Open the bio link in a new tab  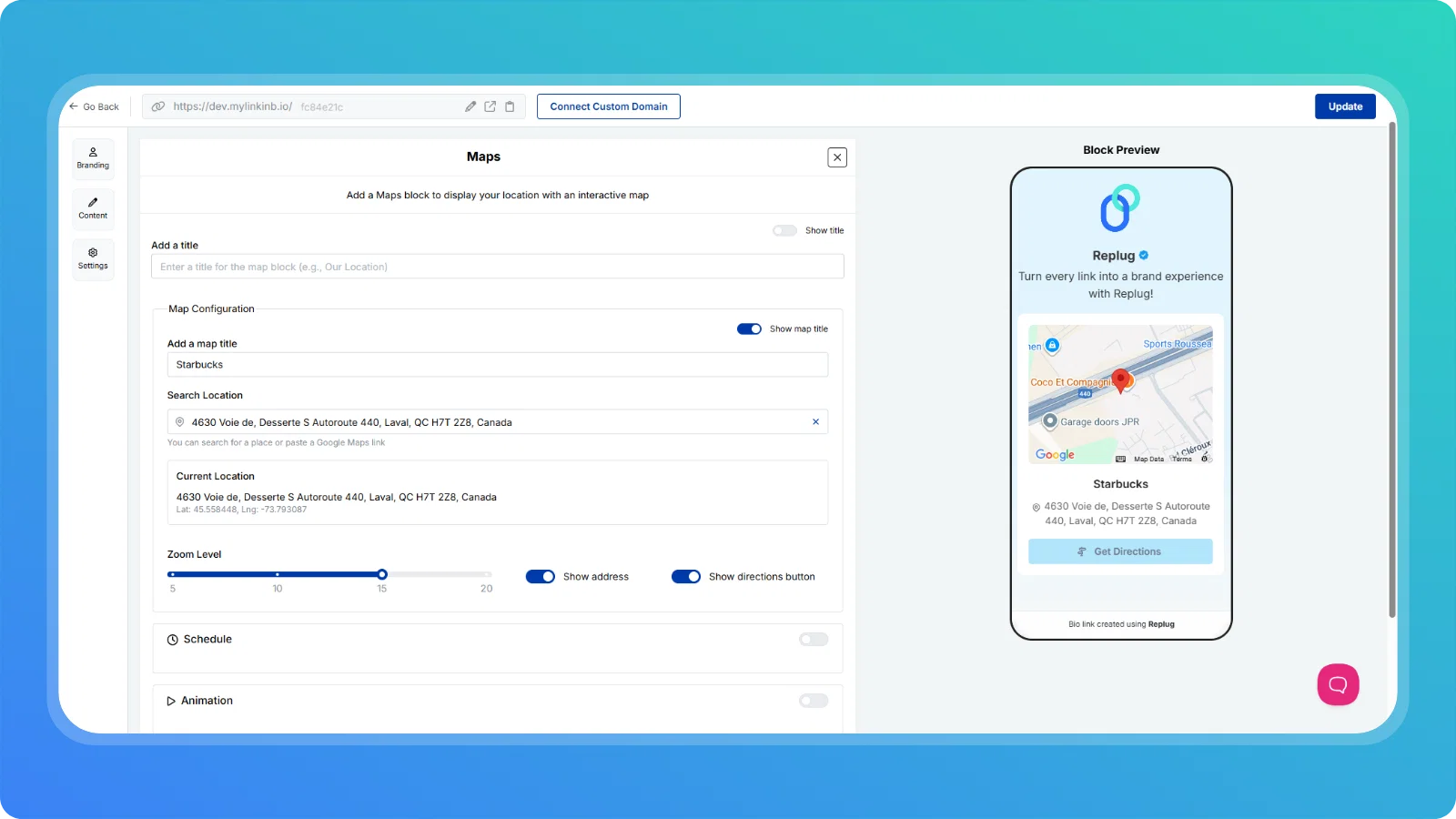(490, 106)
